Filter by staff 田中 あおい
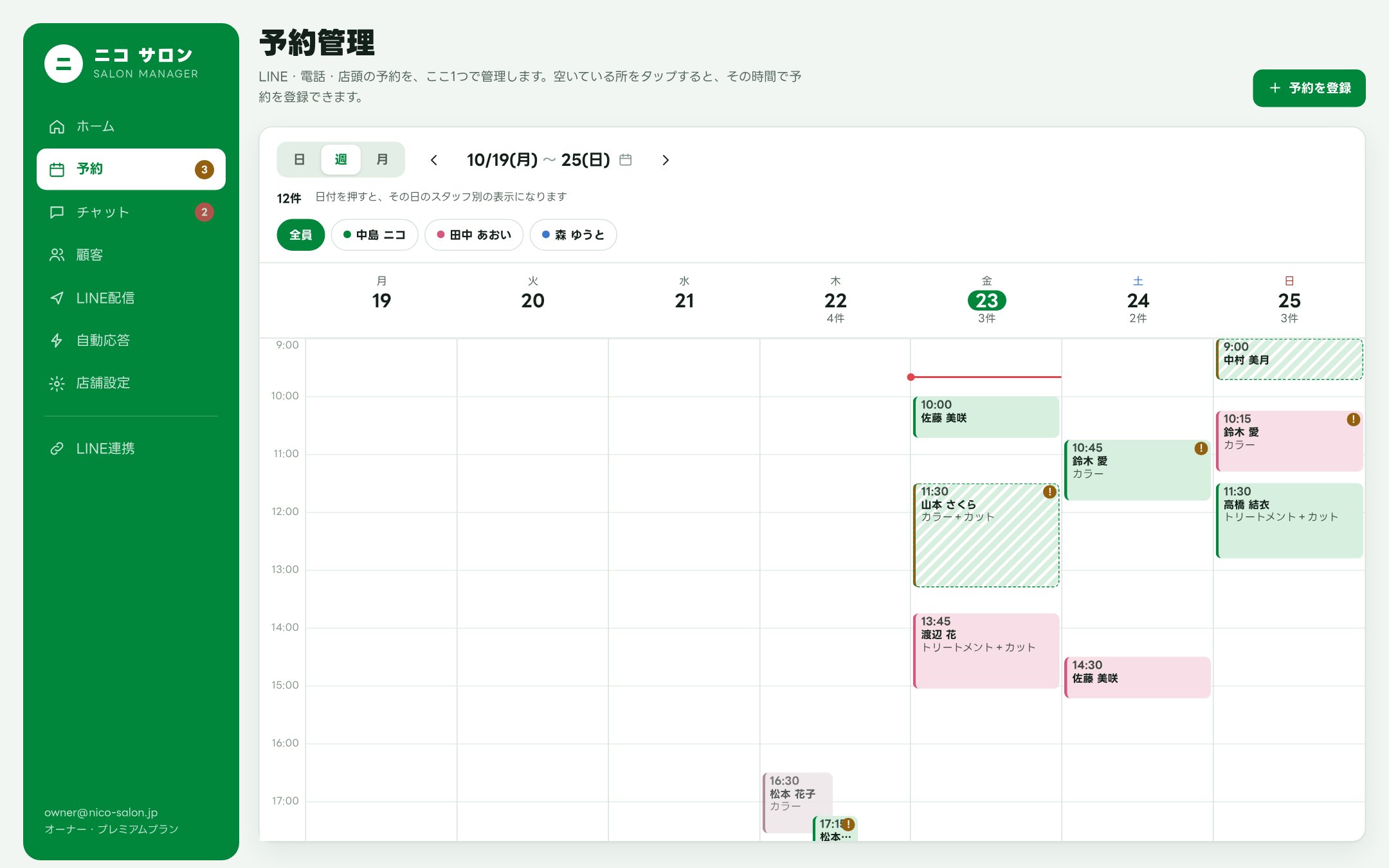 coord(474,235)
